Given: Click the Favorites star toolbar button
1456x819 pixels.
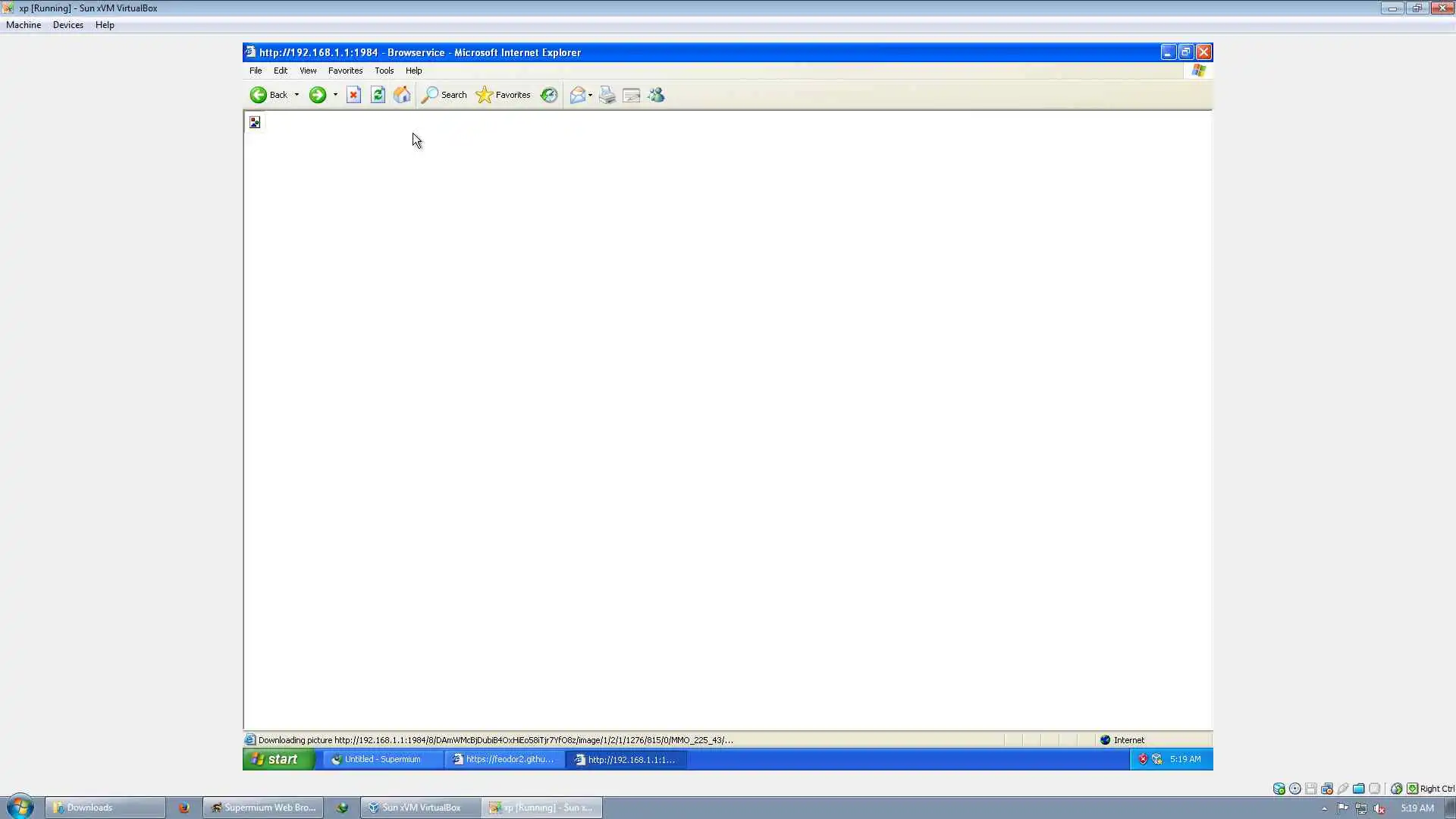Looking at the screenshot, I should click(504, 95).
